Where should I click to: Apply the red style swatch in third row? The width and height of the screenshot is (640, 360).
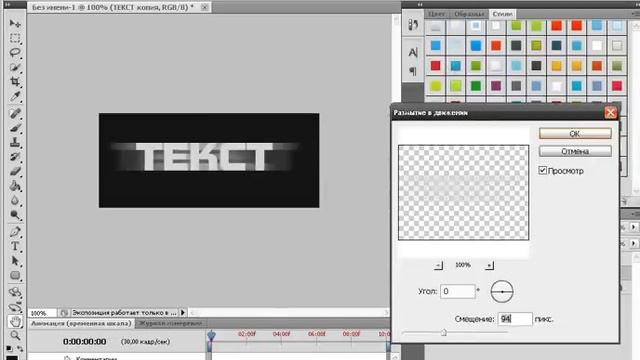point(436,66)
